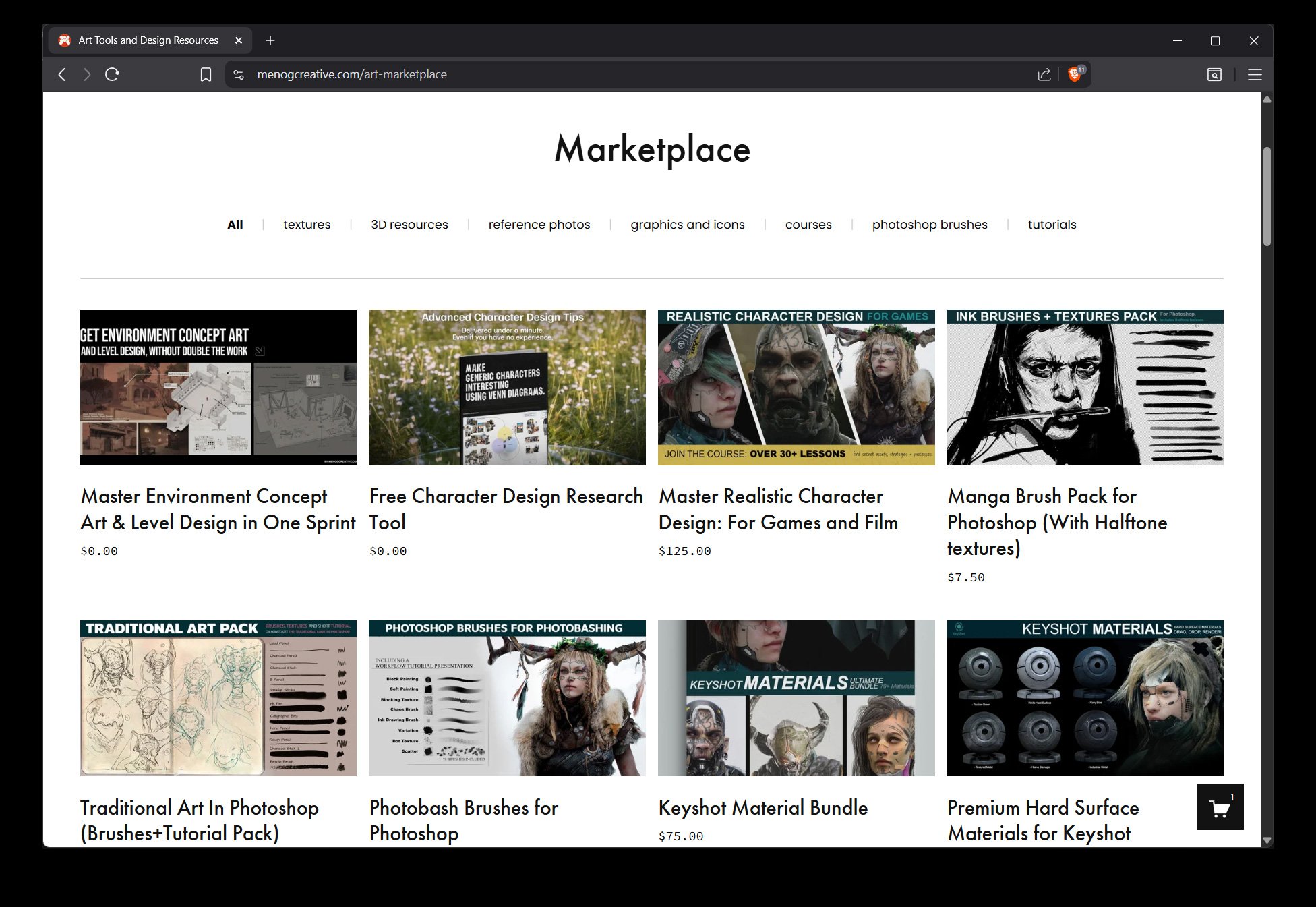
Task: Open Traditional Art Pack thumbnail
Action: point(218,698)
